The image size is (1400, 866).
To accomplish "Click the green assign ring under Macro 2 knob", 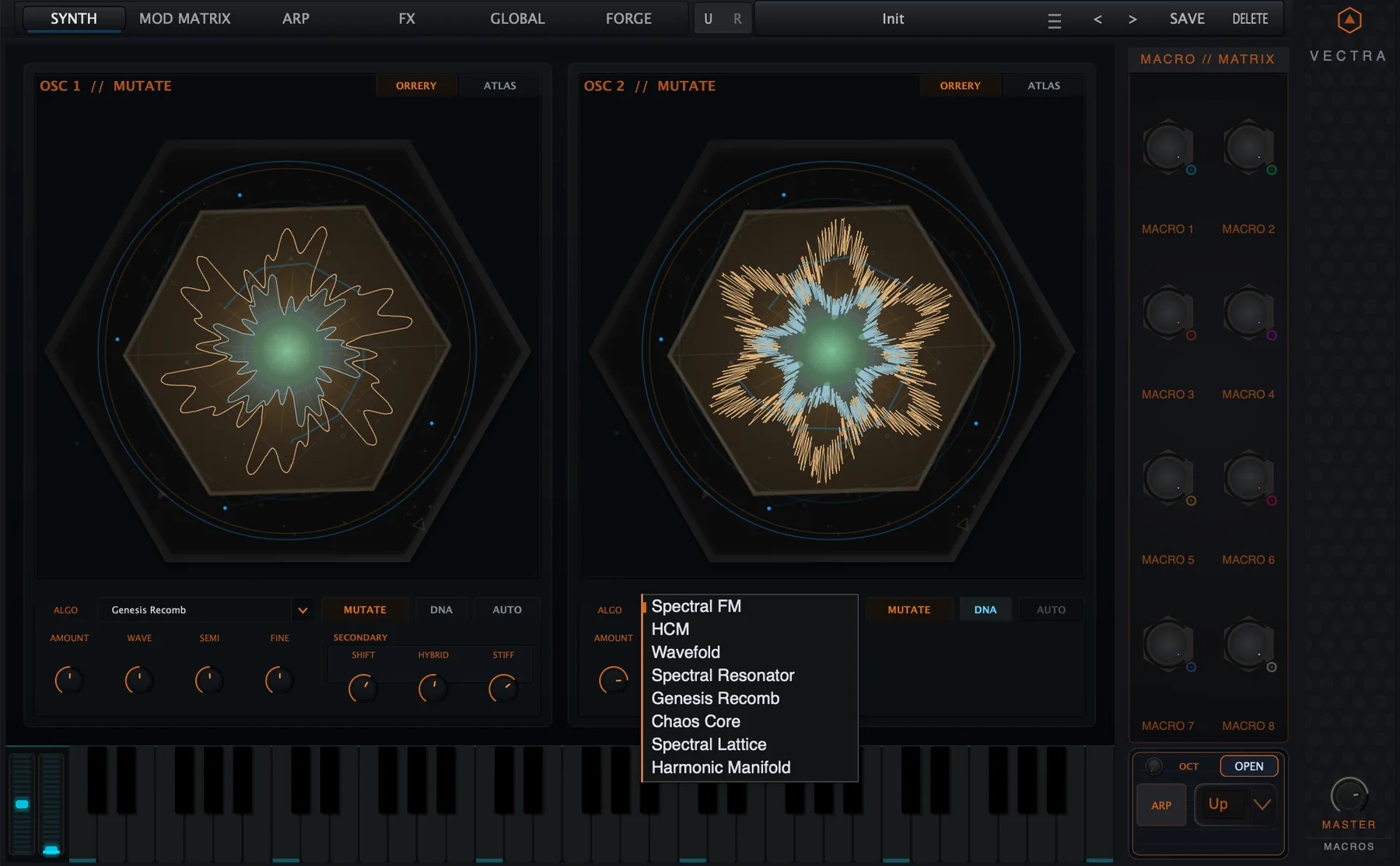I will 1272,170.
